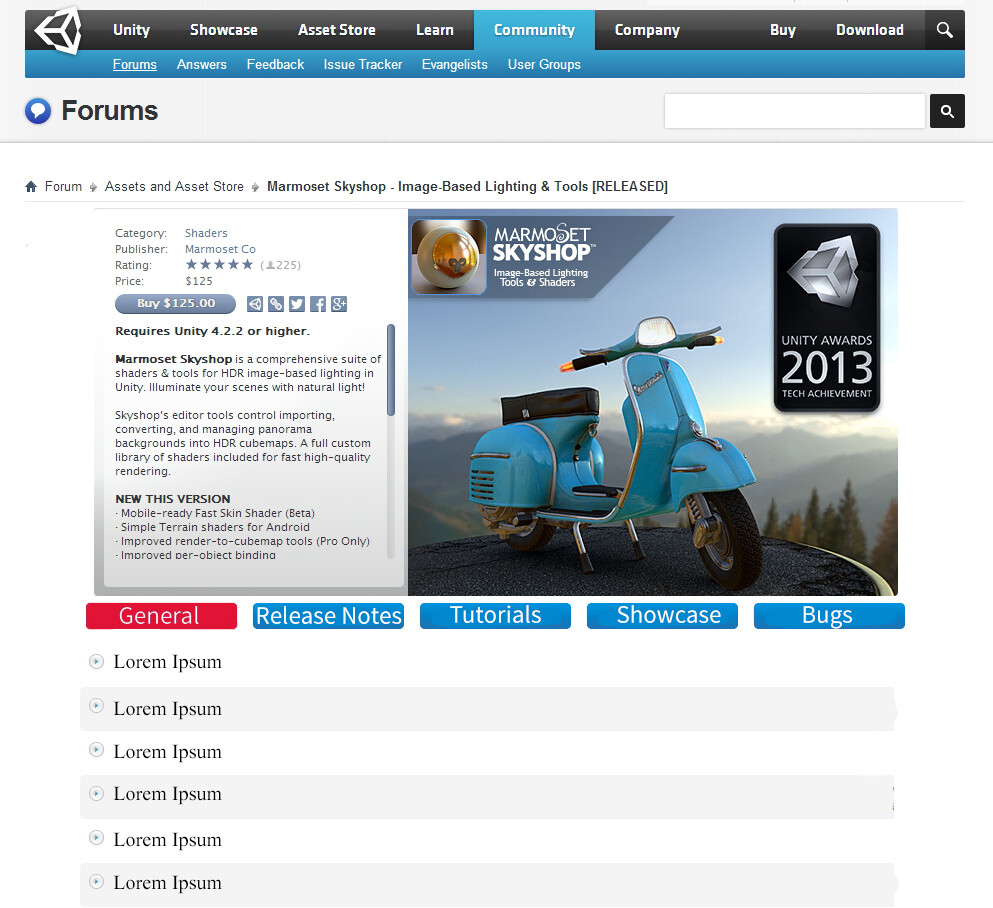
Task: Focus the forum search input field
Action: [794, 111]
